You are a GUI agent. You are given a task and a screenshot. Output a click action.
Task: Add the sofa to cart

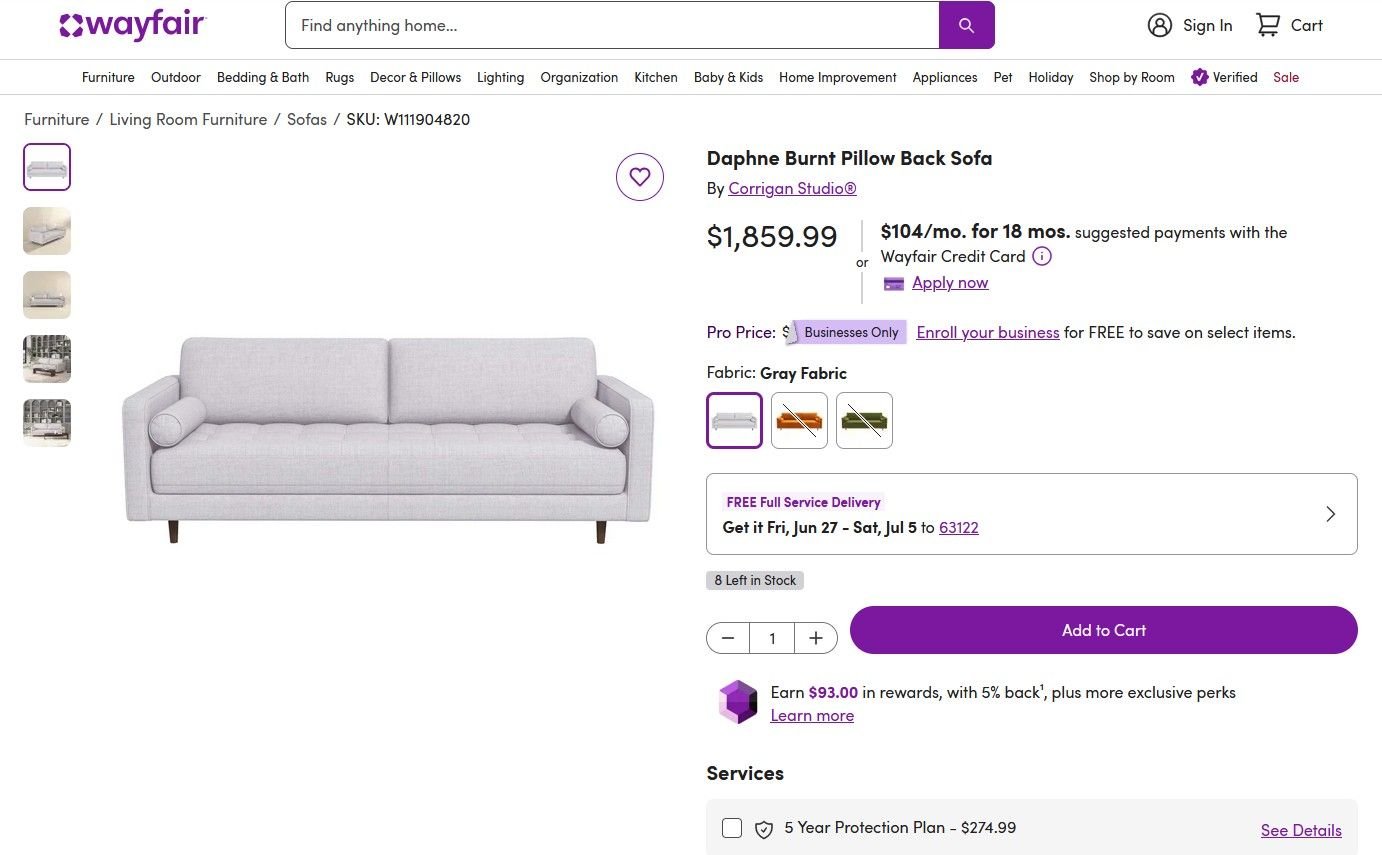(1103, 630)
